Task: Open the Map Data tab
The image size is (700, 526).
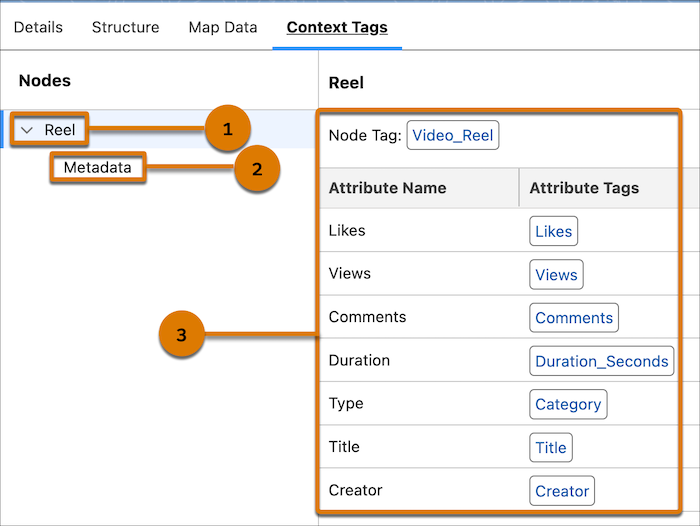Action: point(222,27)
